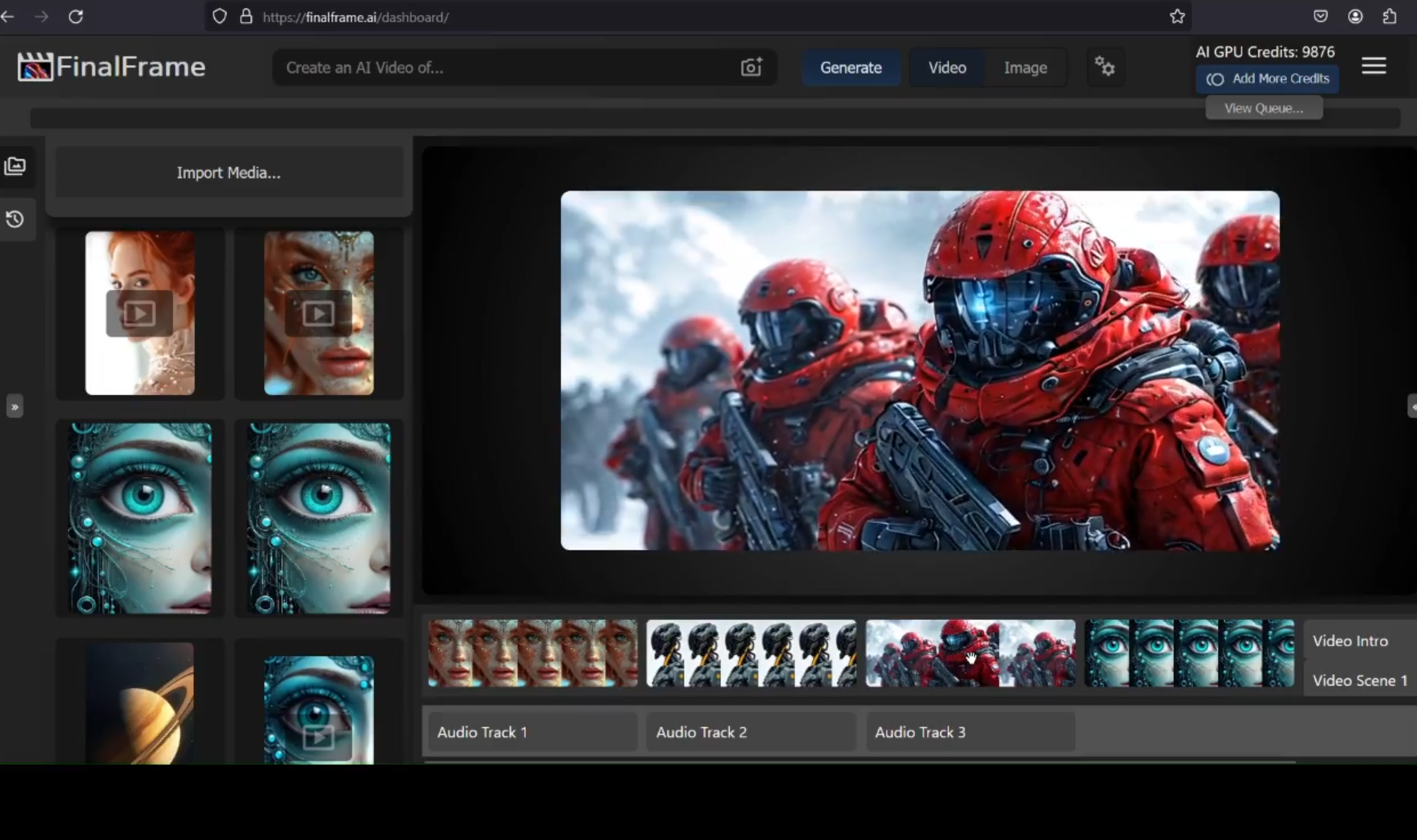The height and width of the screenshot is (840, 1417).
Task: Select the red soldiers timeline clip
Action: [970, 653]
